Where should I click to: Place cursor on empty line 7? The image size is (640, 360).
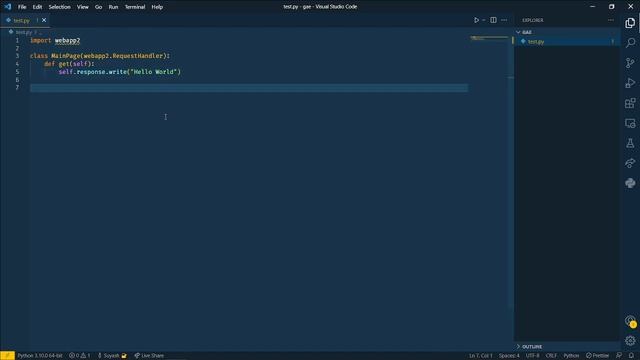pyautogui.click(x=249, y=88)
